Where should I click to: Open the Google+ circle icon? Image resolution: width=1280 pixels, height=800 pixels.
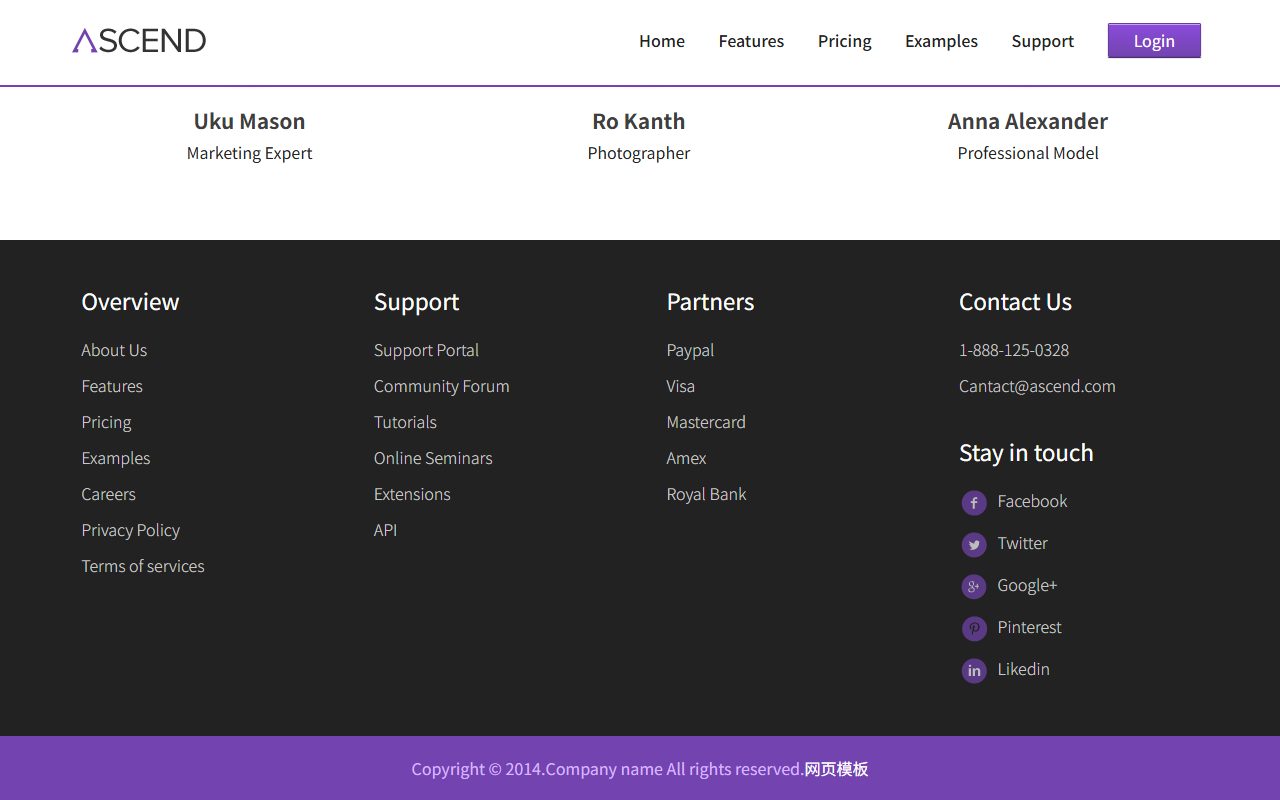[974, 587]
